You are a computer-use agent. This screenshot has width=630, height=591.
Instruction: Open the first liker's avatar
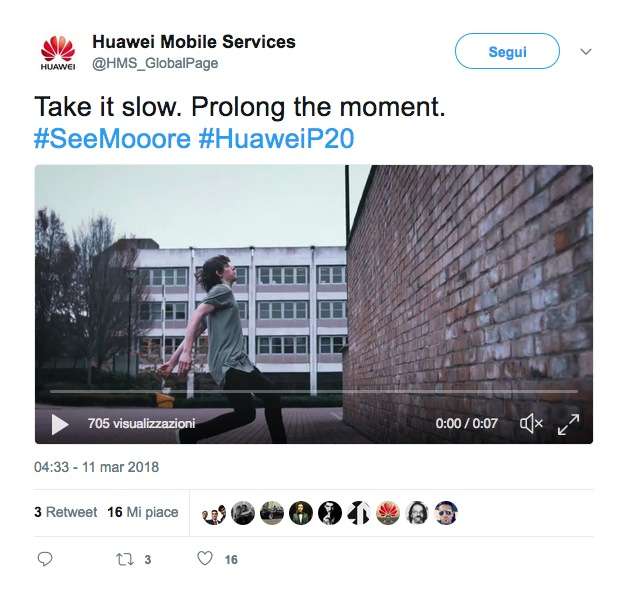coord(214,513)
